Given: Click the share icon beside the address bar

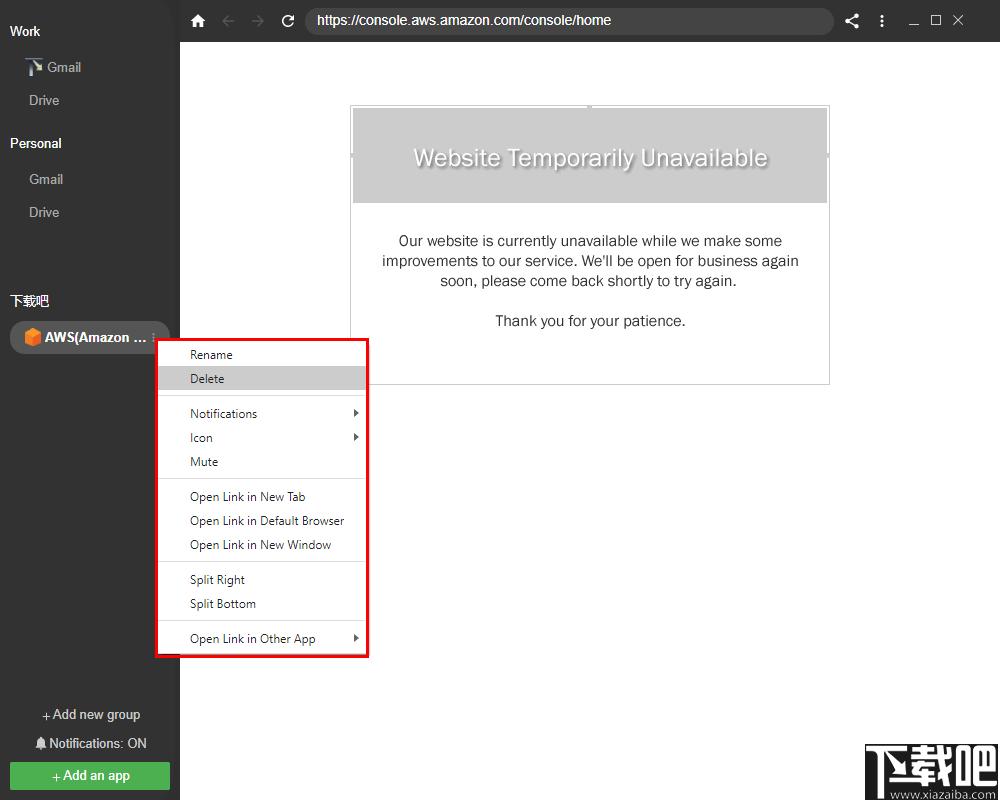Looking at the screenshot, I should [851, 21].
